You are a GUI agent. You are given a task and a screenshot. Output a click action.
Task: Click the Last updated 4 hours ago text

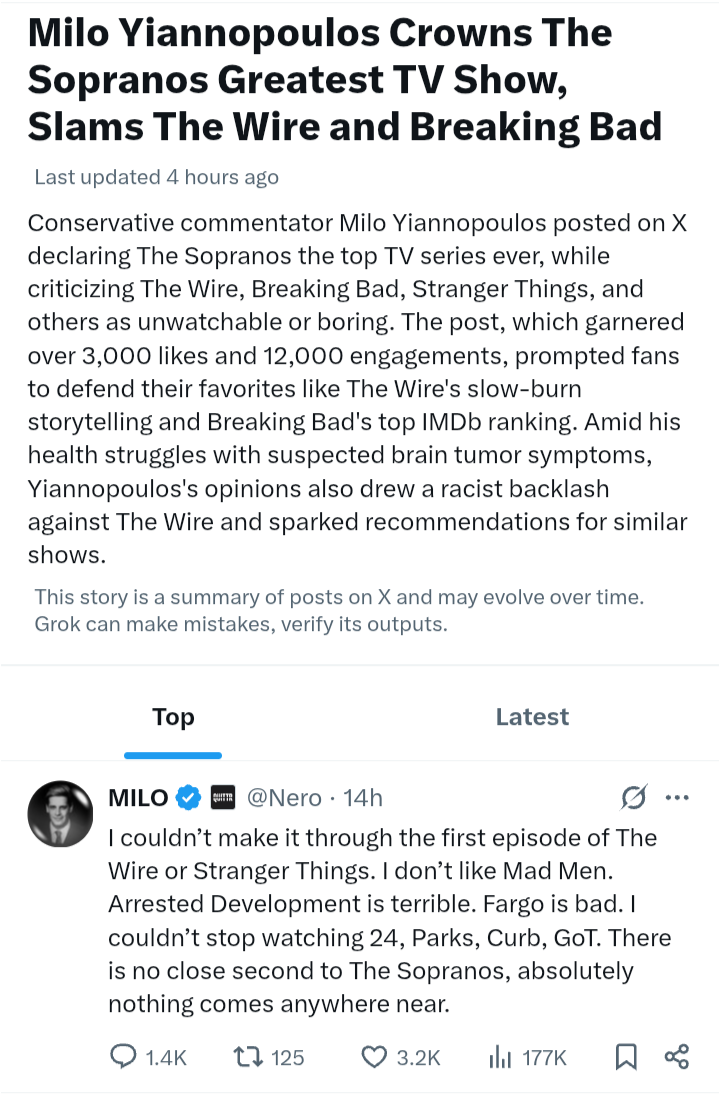156,177
